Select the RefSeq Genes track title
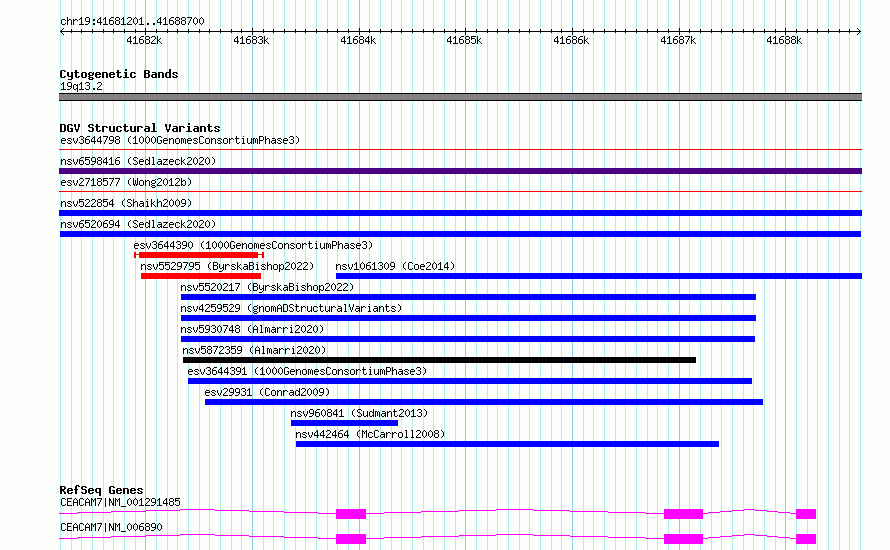The image size is (890, 550). 102,490
